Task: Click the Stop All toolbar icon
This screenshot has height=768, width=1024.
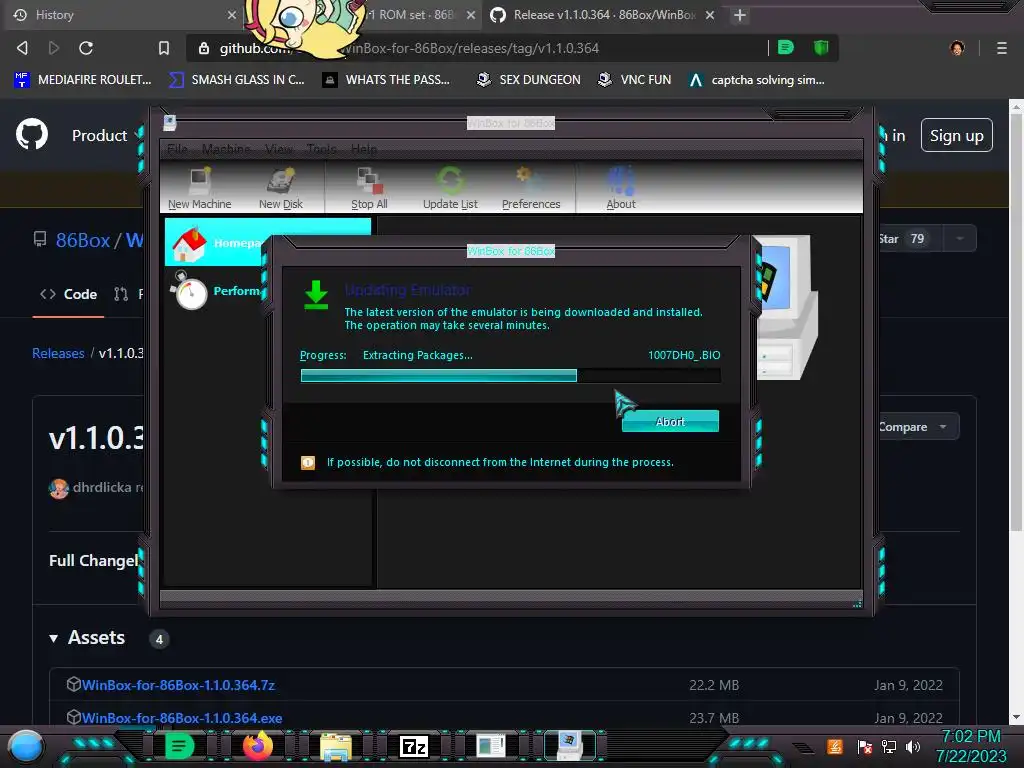Action: [x=369, y=189]
